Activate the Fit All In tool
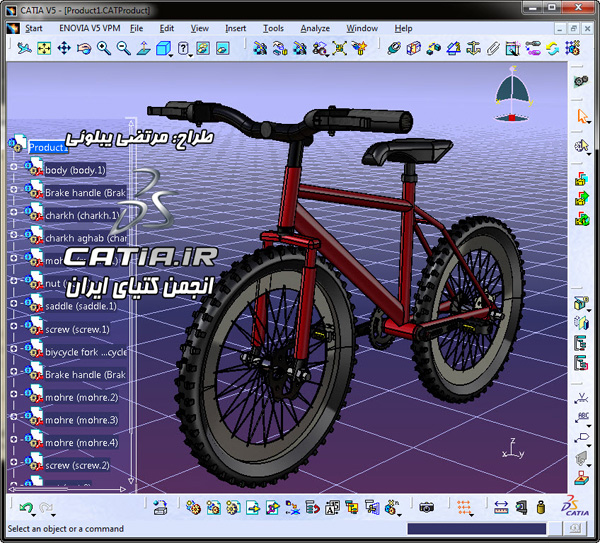Screen dimensions: 600x543 point(44,49)
